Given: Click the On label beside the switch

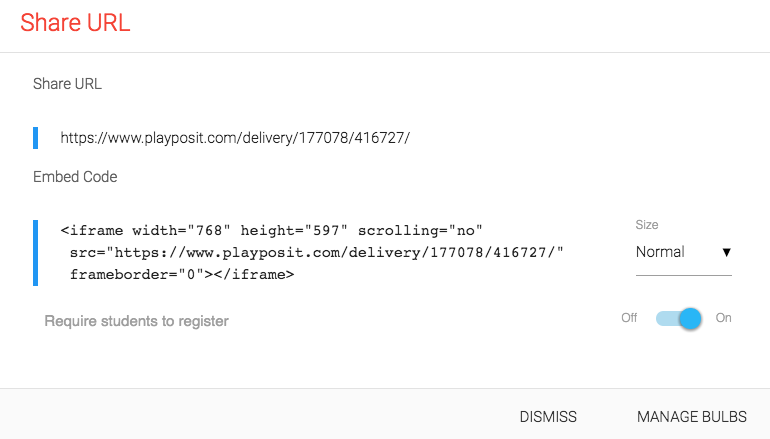Looking at the screenshot, I should pos(723,318).
